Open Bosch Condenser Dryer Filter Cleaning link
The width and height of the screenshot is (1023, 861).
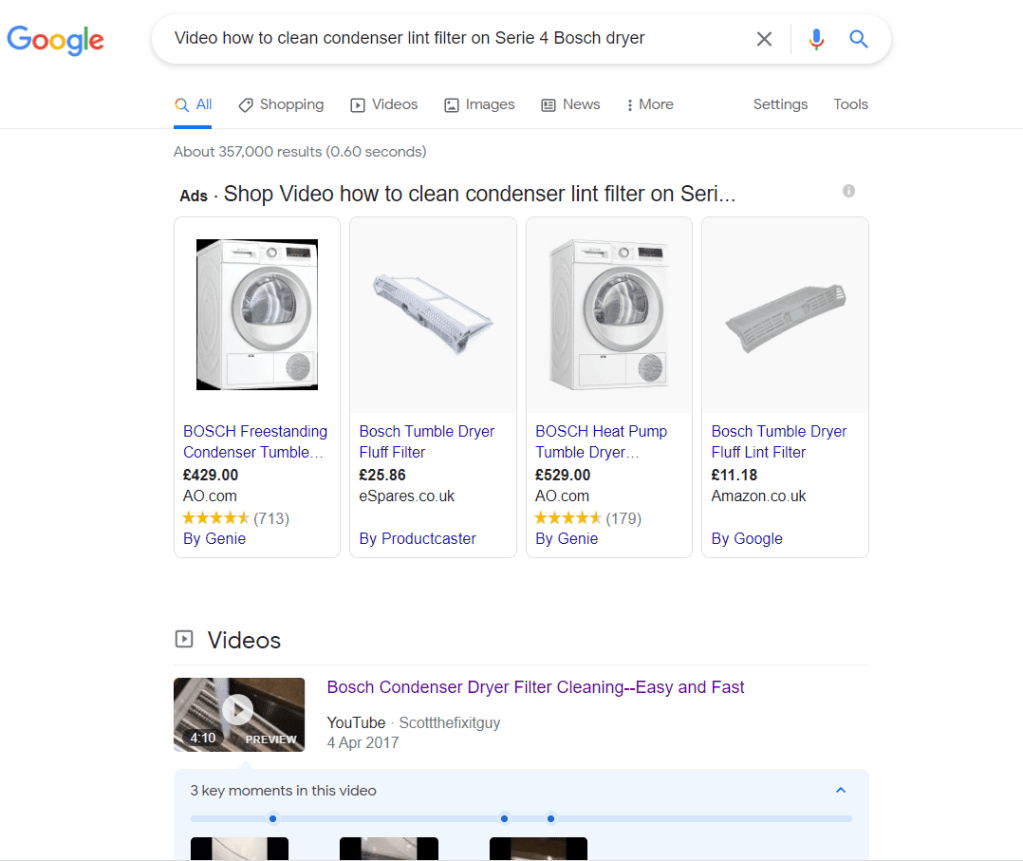[535, 687]
